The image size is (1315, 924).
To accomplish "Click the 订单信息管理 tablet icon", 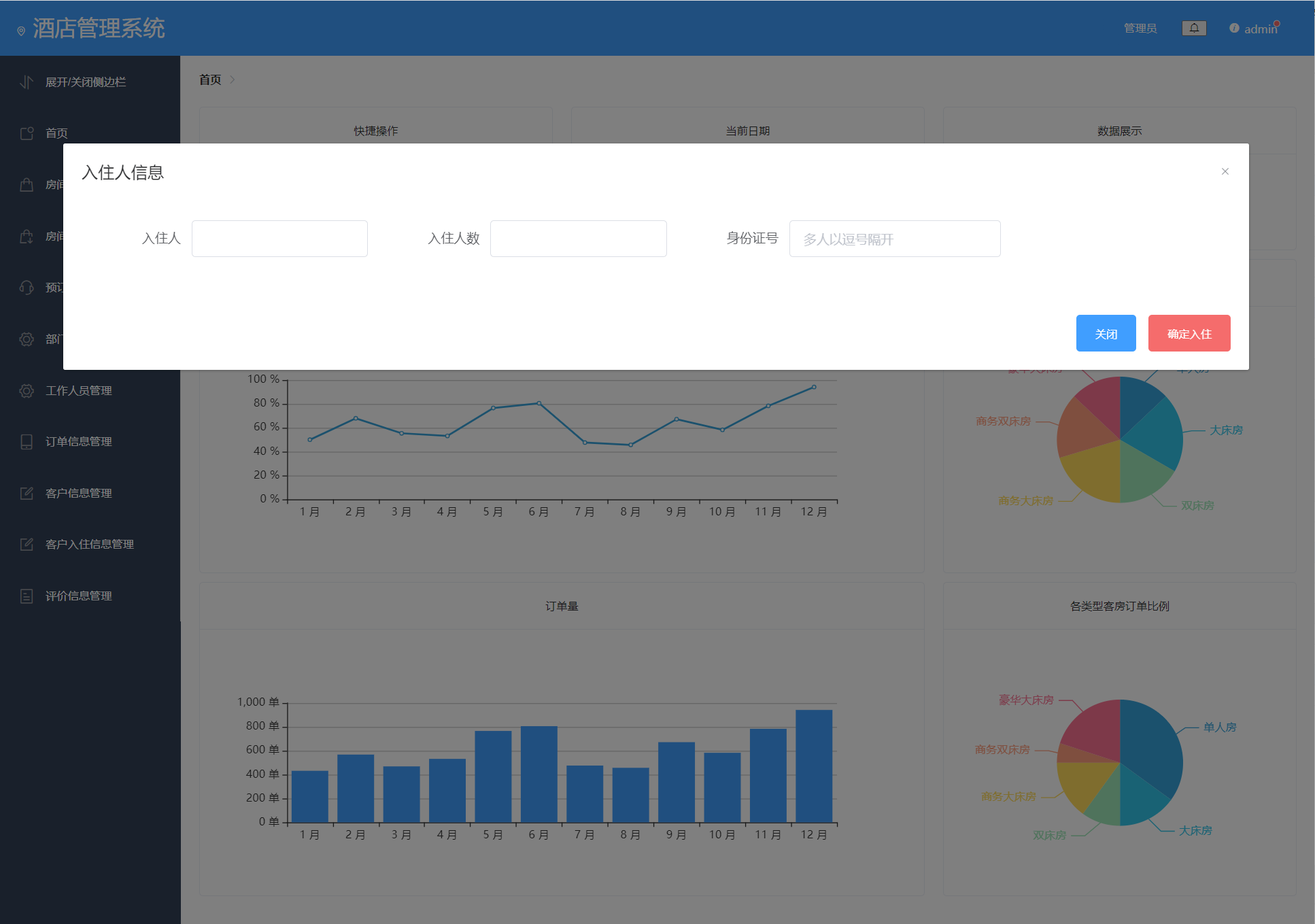I will (x=27, y=442).
